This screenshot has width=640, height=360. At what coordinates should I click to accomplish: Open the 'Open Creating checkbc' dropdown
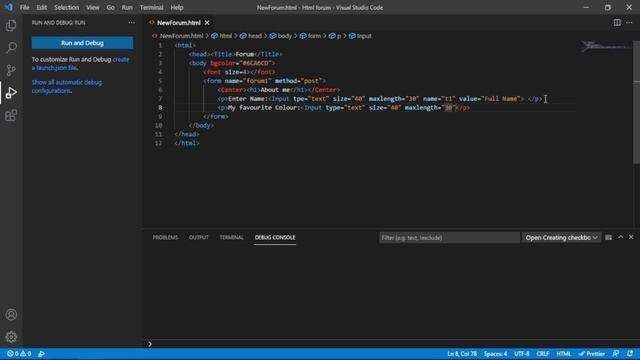(561, 238)
